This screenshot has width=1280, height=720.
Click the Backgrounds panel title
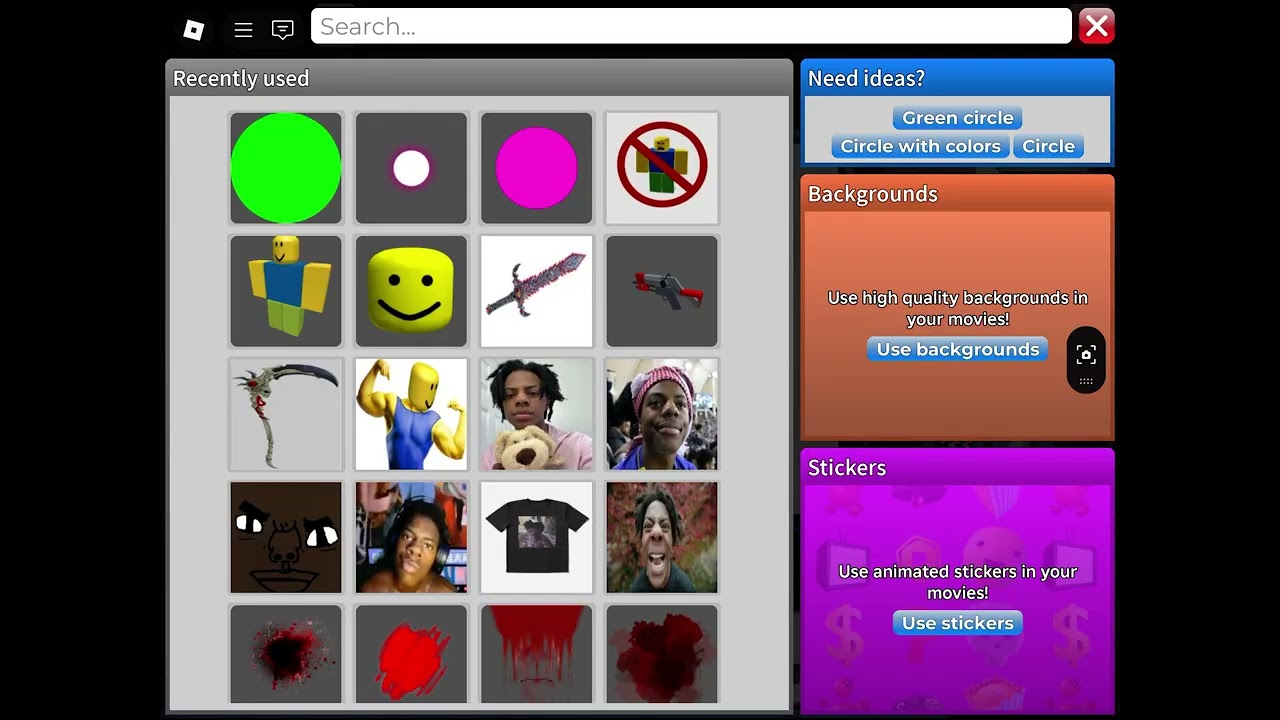pyautogui.click(x=873, y=194)
